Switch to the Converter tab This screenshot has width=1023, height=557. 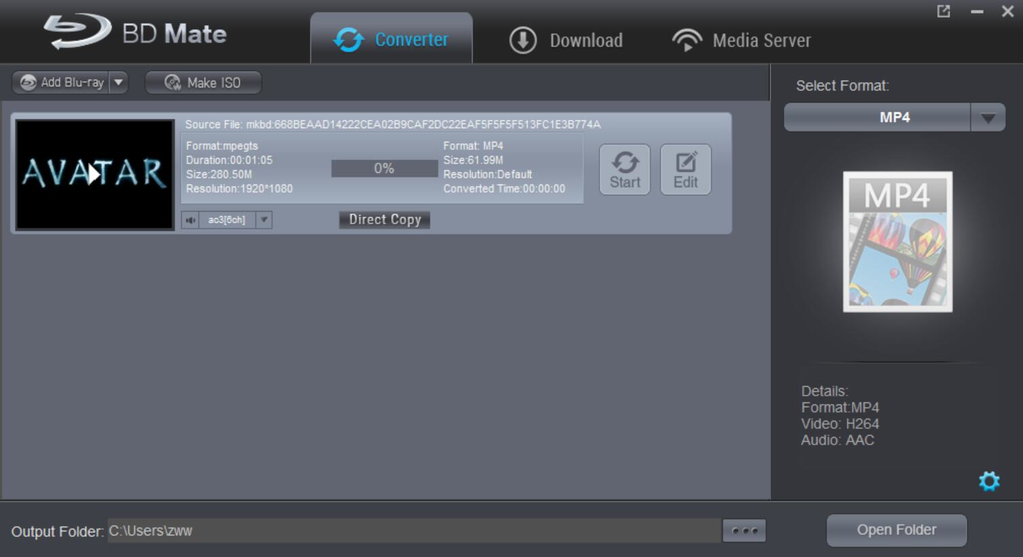391,39
